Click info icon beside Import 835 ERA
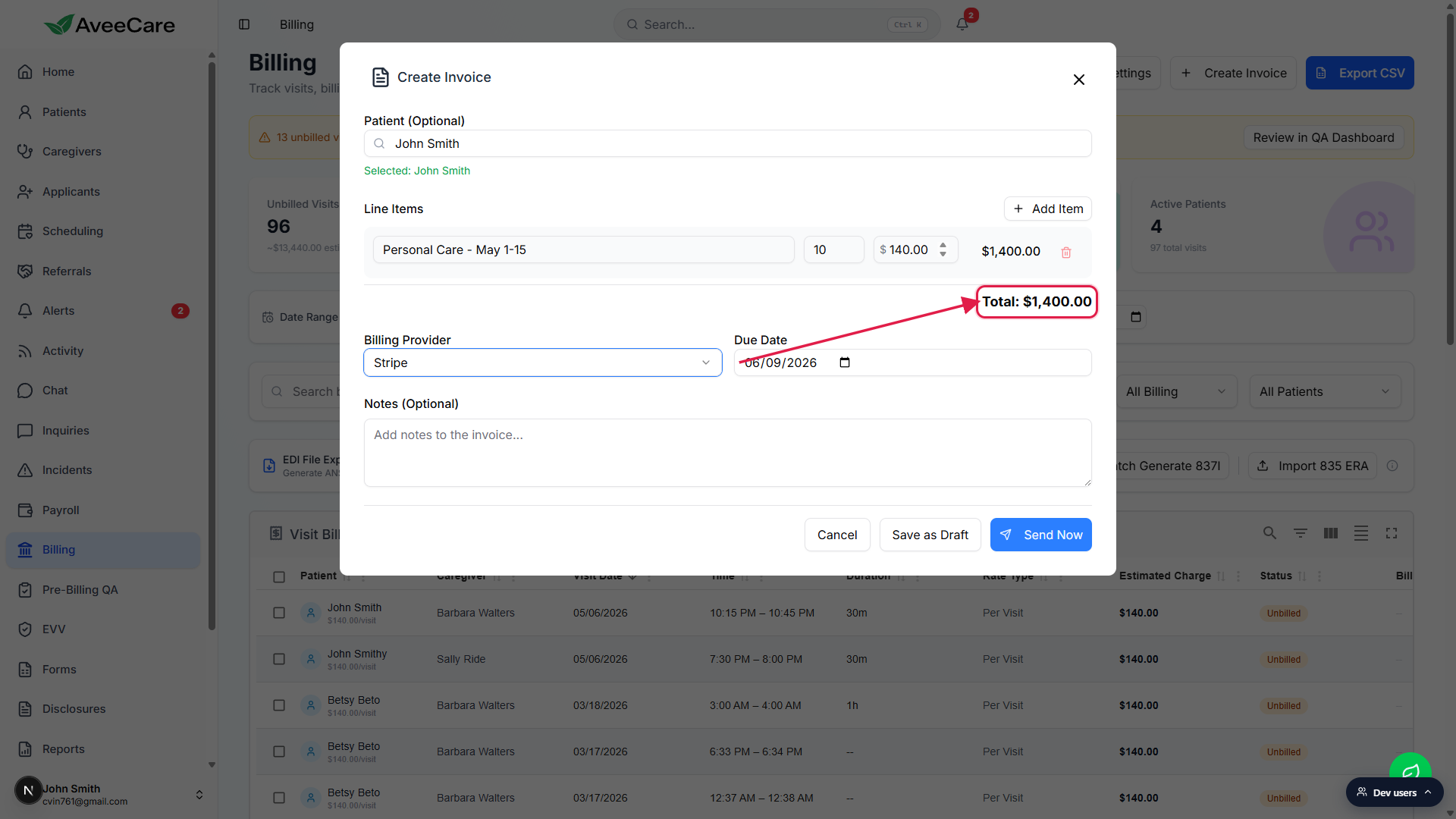The width and height of the screenshot is (1456, 819). coord(1392,466)
